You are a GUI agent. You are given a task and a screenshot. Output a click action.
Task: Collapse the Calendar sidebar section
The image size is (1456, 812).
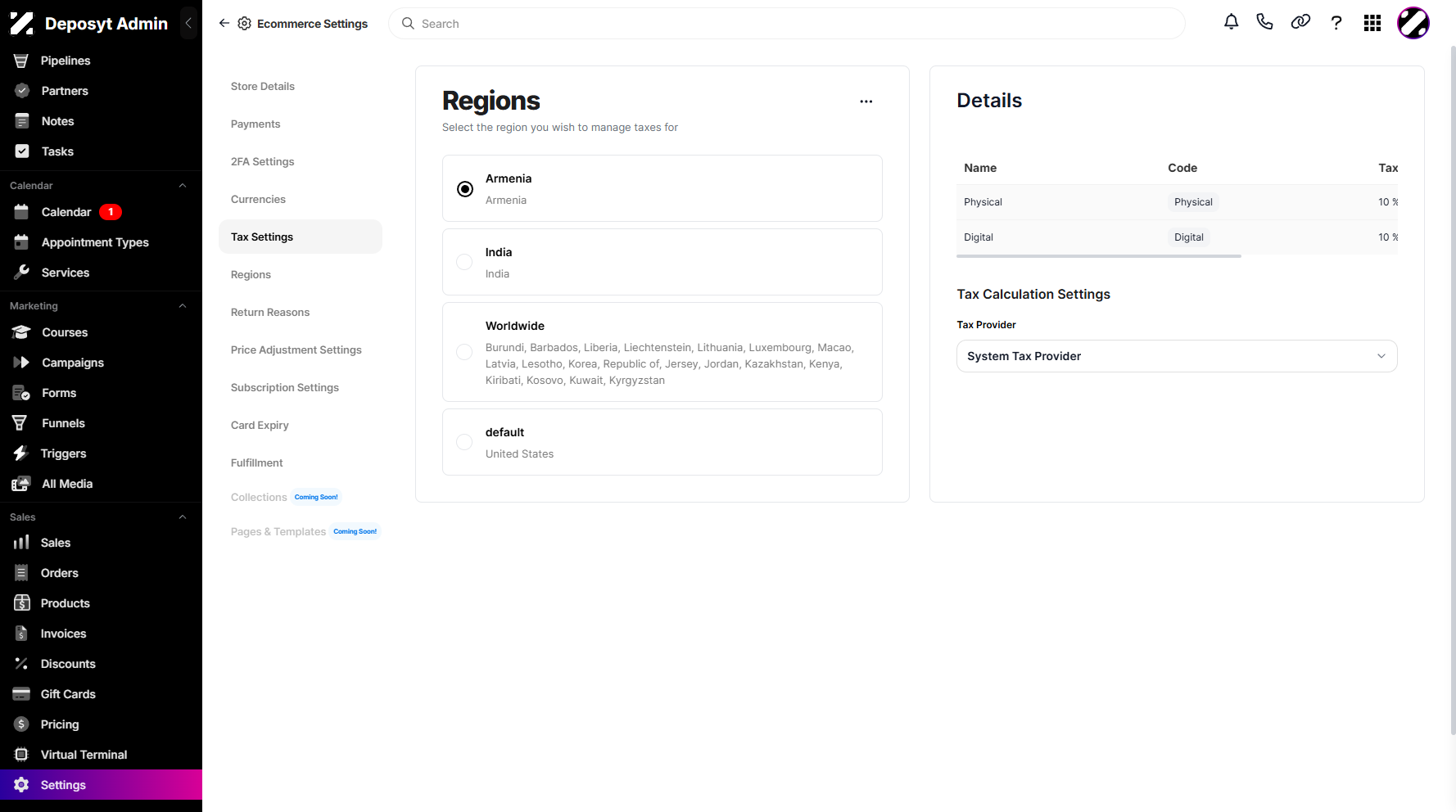[x=183, y=186]
